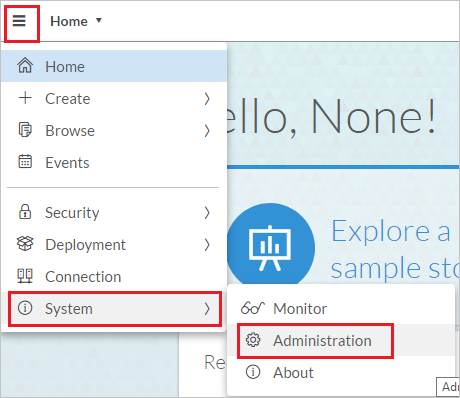This screenshot has height=398, width=460.
Task: Click the documents icon beside Browse
Action: click(x=25, y=130)
